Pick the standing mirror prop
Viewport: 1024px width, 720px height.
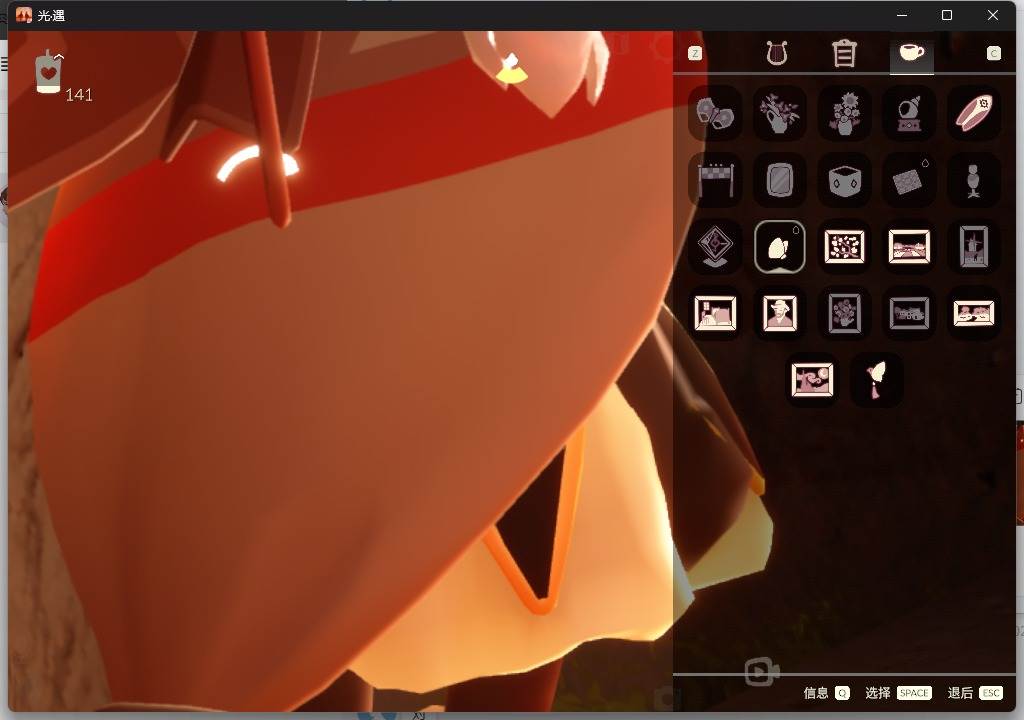(x=779, y=180)
